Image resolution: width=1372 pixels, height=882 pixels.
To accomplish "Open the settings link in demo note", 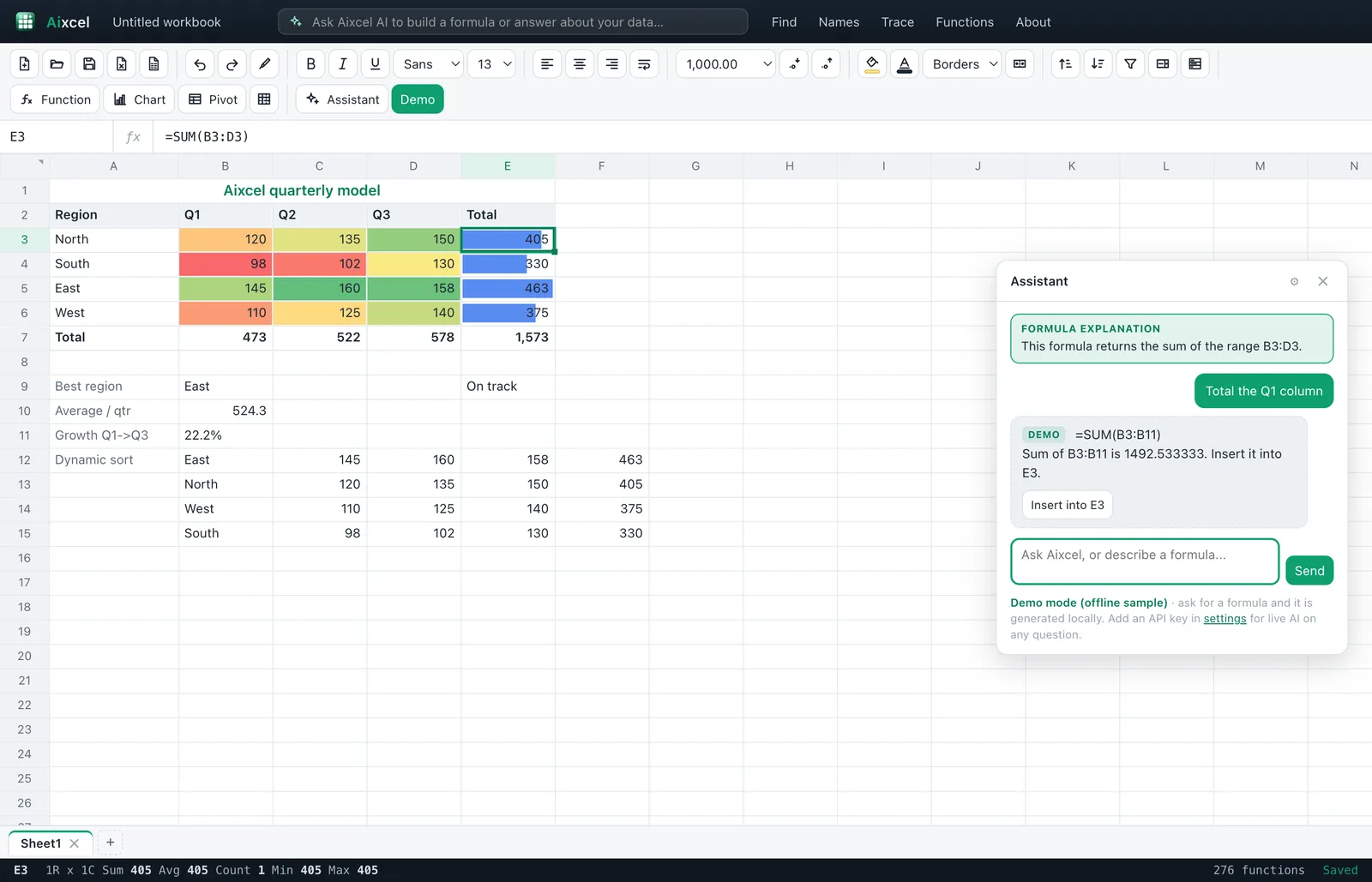I will tap(1225, 619).
